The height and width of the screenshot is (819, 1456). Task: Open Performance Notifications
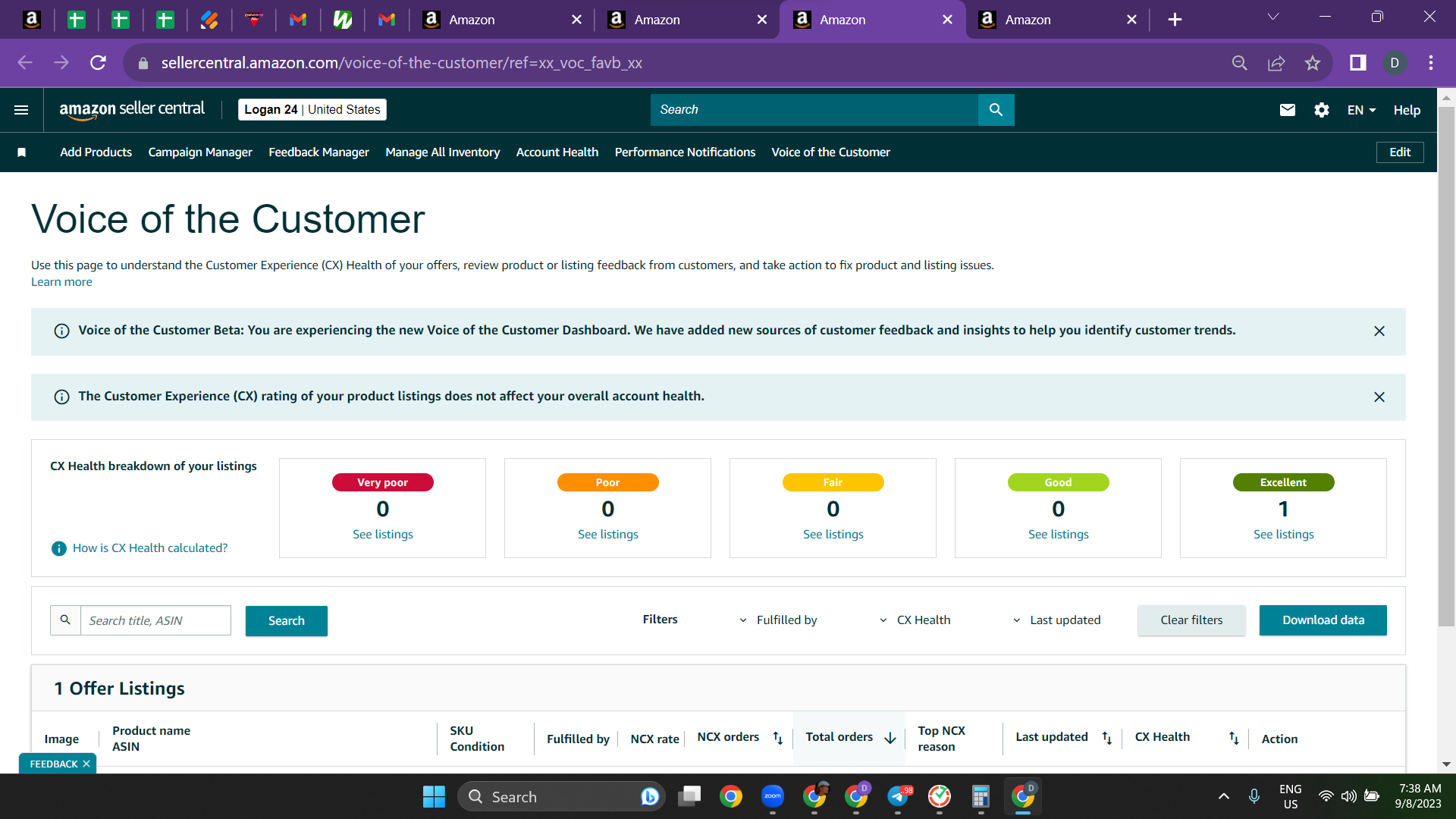pyautogui.click(x=685, y=152)
